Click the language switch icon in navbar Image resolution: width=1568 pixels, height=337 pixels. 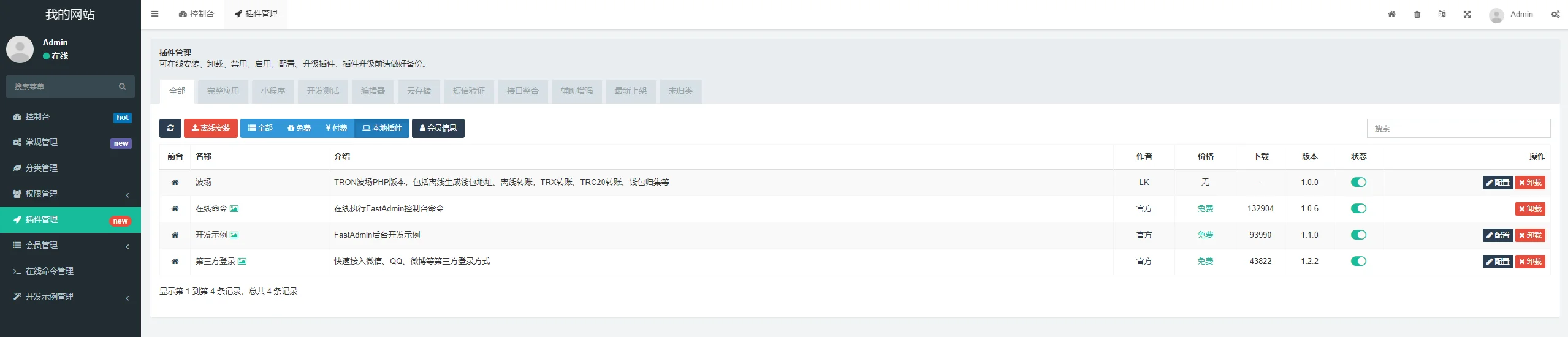(1442, 14)
